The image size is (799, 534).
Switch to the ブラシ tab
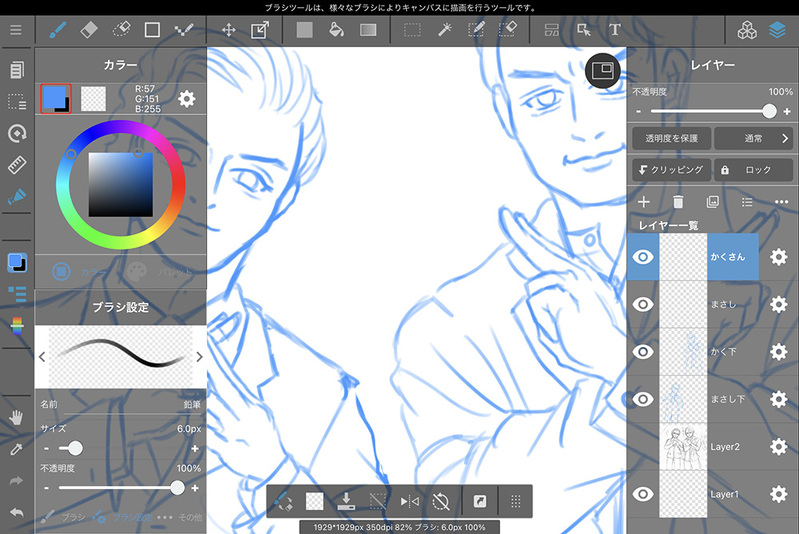tap(63, 517)
